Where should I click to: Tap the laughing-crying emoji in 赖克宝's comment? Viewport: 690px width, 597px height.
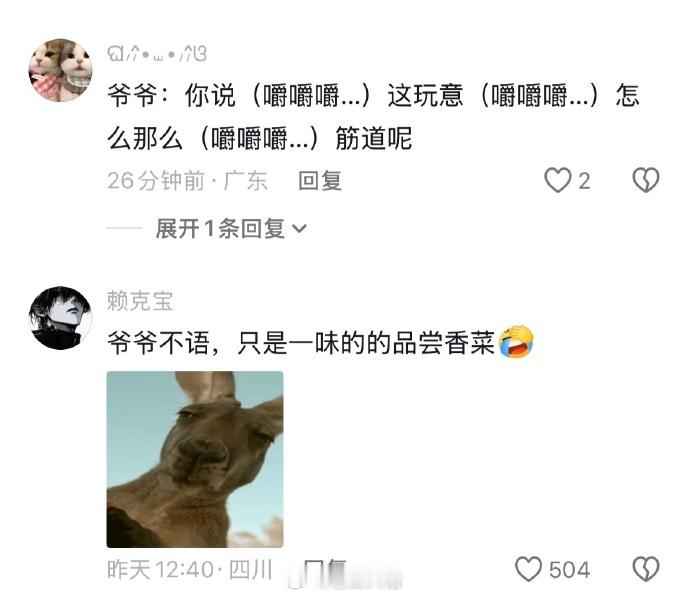click(516, 342)
